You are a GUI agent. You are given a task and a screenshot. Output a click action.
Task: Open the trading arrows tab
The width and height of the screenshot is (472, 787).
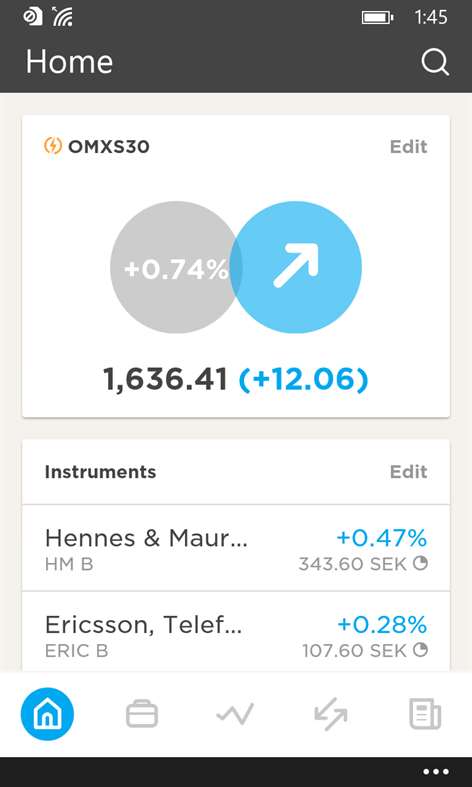tap(330, 714)
